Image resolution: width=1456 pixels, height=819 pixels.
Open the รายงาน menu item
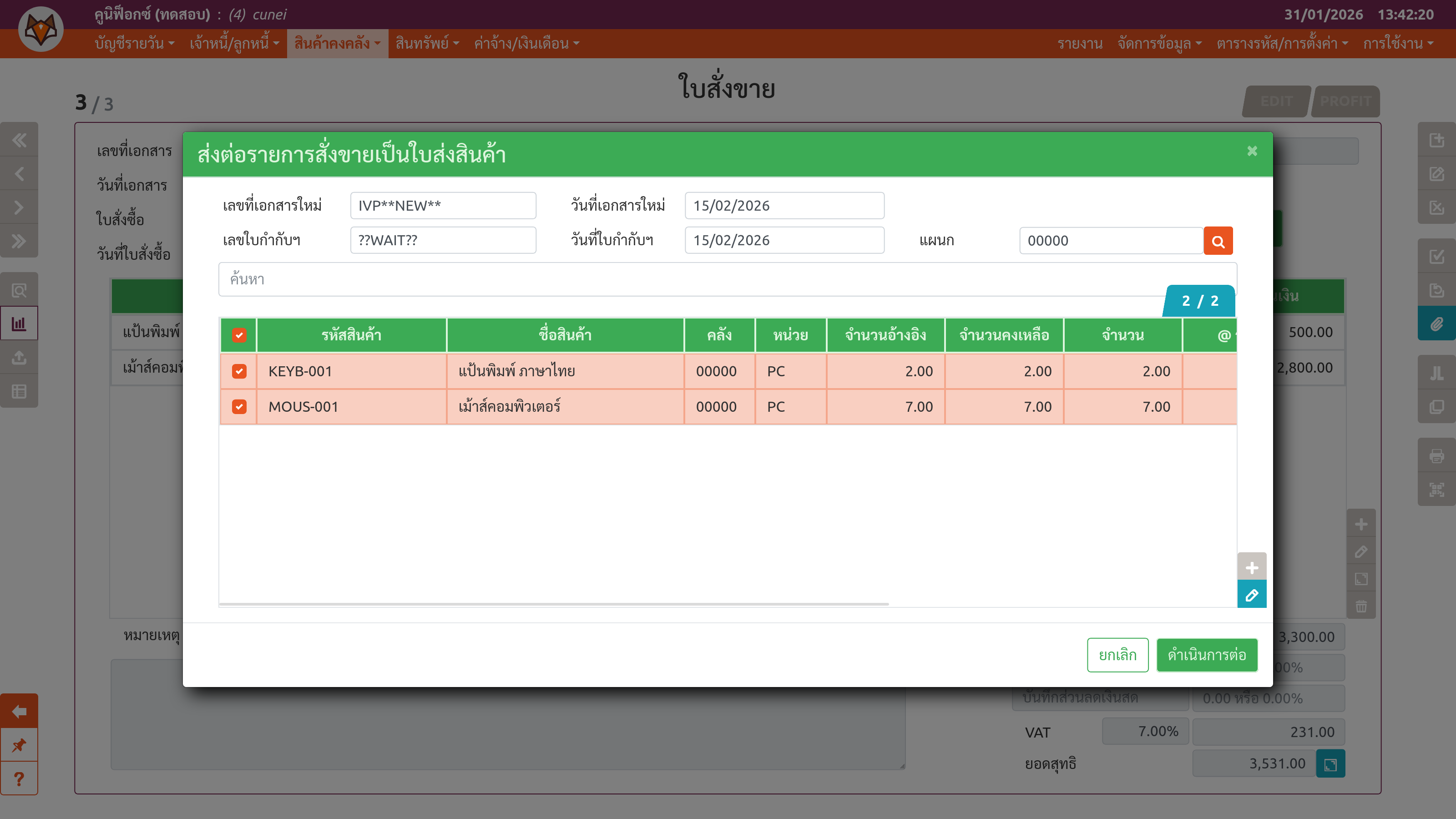[x=1080, y=44]
